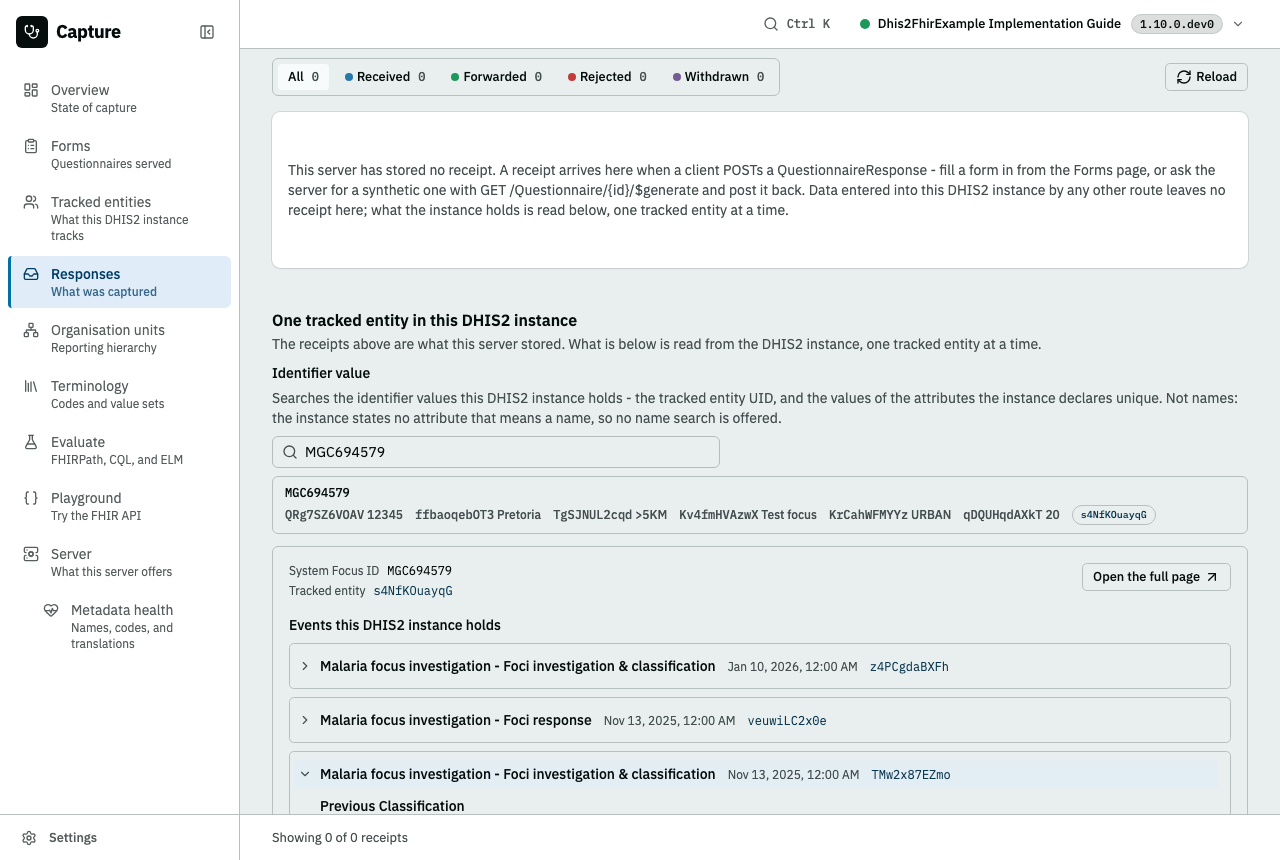Filter receipts by Forwarded
Image resolution: width=1280 pixels, height=860 pixels.
tap(496, 77)
